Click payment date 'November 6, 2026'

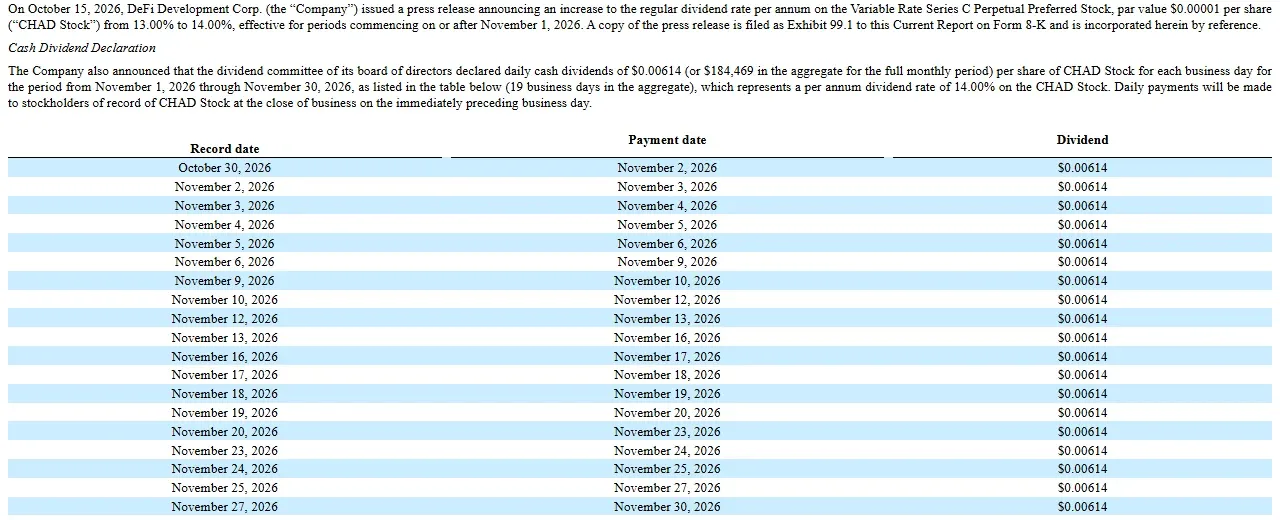tap(667, 244)
